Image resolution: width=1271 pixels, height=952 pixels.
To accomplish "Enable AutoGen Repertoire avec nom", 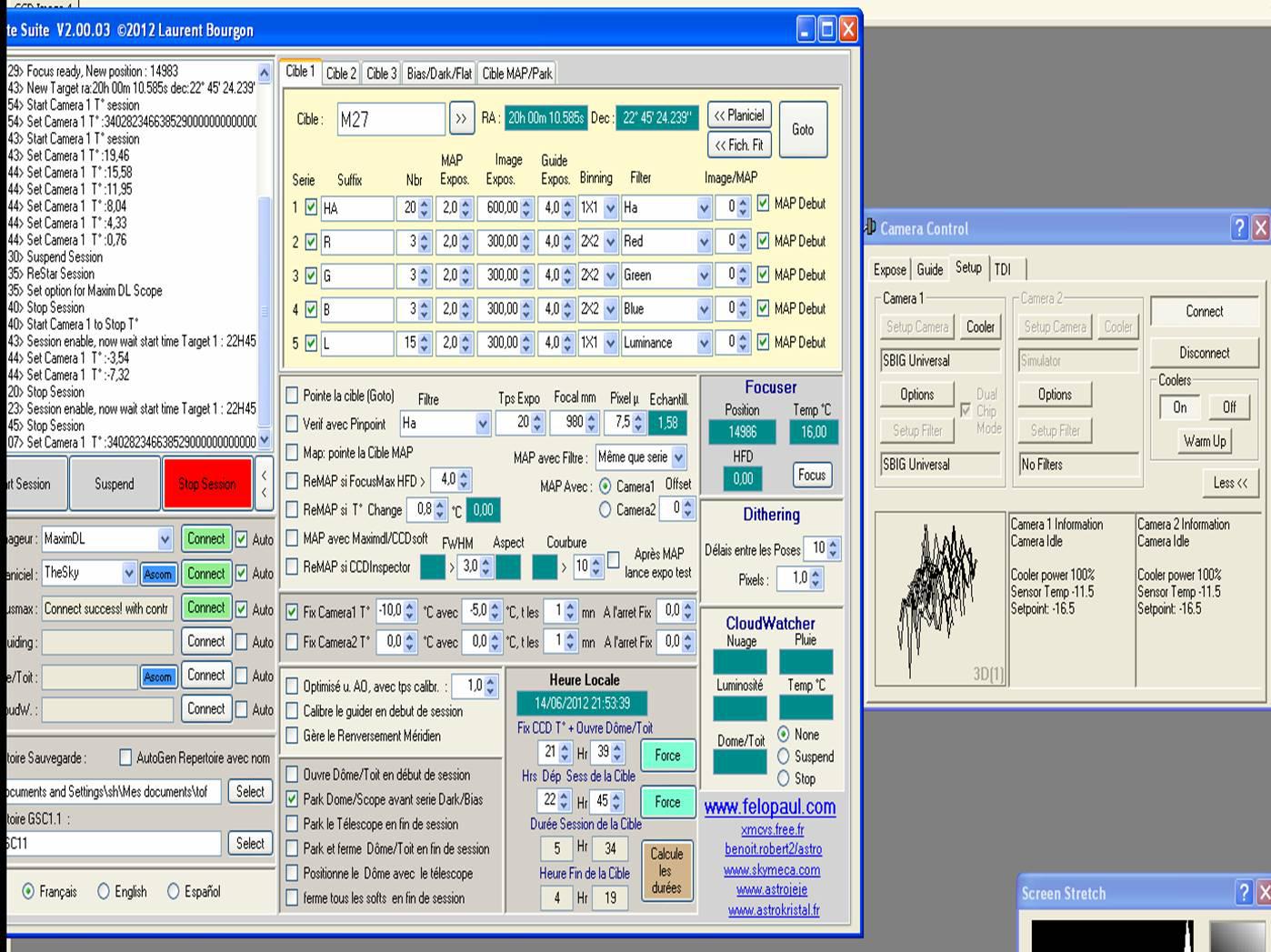I will [x=125, y=757].
